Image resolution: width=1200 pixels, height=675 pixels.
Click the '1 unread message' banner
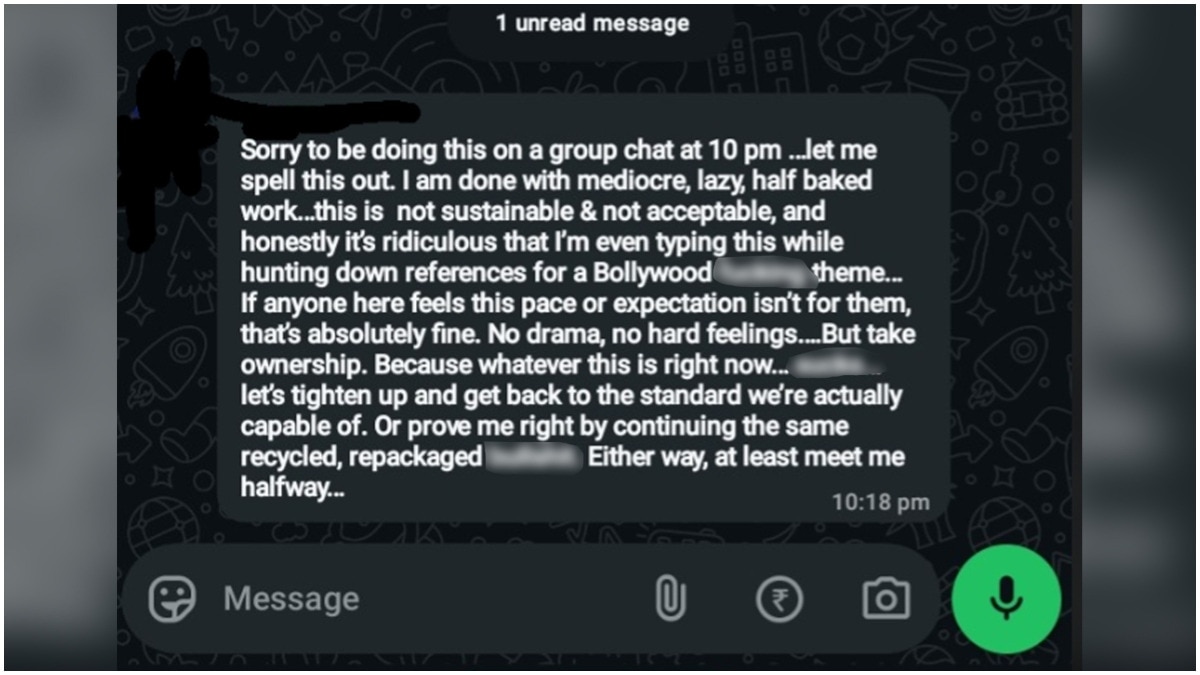pos(592,23)
